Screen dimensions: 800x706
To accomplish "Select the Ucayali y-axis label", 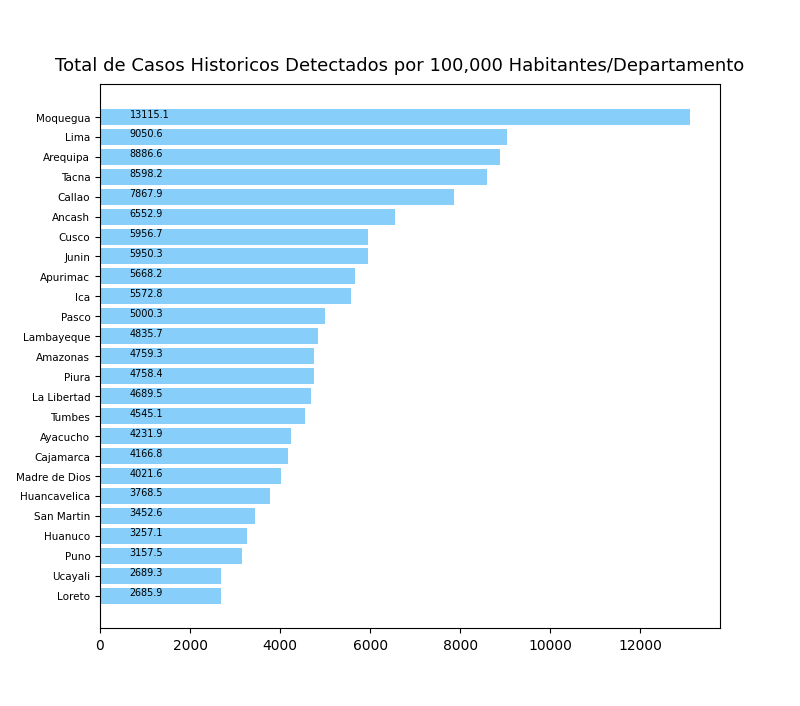I will tap(70, 577).
